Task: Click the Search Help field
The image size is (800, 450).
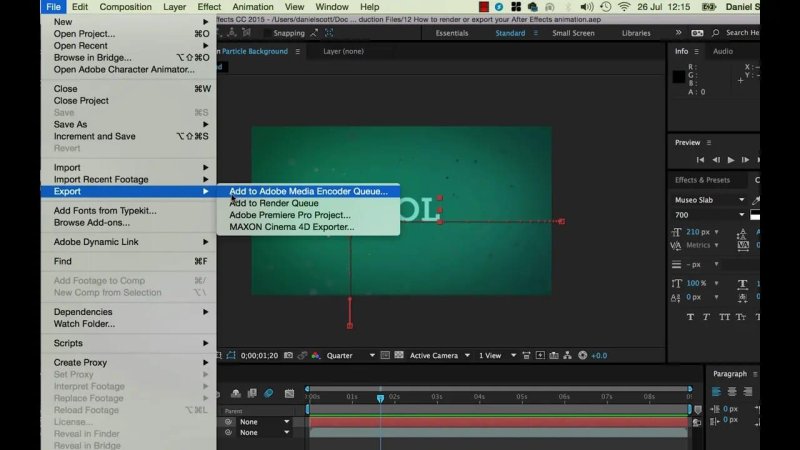Action: pos(742,33)
